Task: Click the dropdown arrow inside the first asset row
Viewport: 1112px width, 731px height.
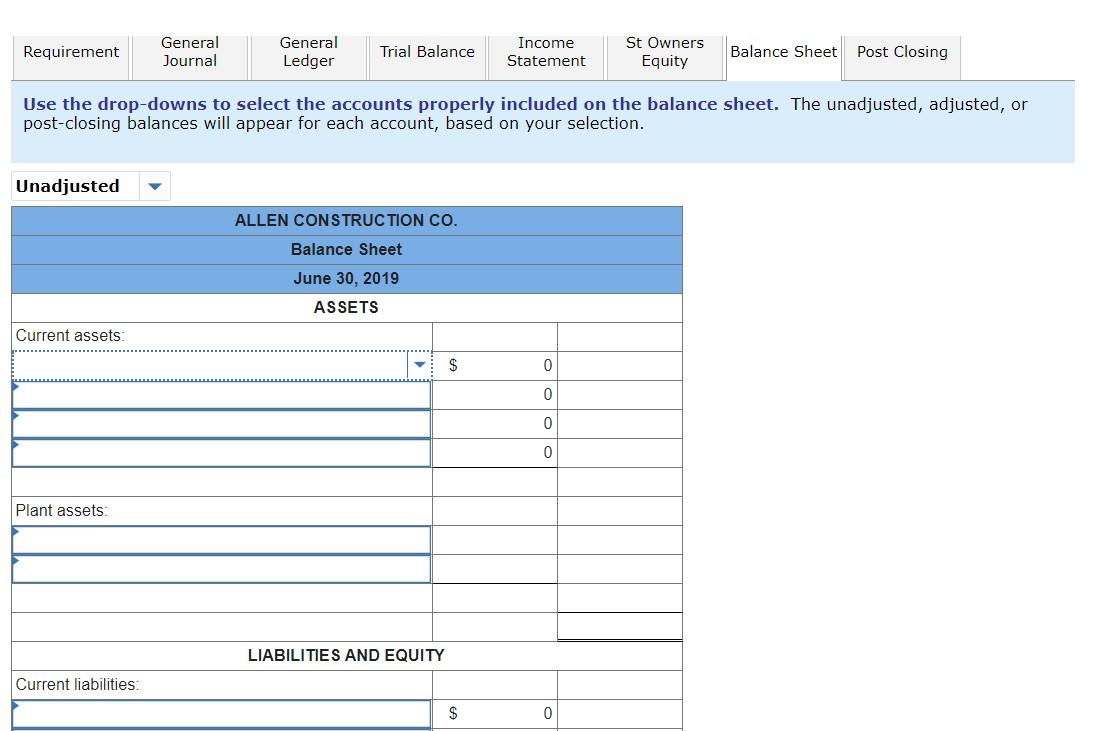Action: click(419, 365)
